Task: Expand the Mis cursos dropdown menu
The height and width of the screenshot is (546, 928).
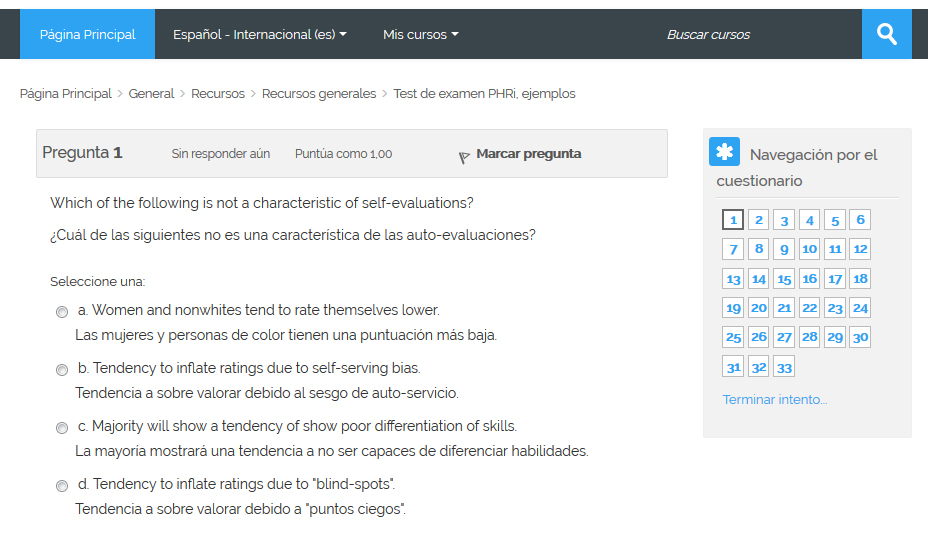Action: pyautogui.click(x=420, y=34)
